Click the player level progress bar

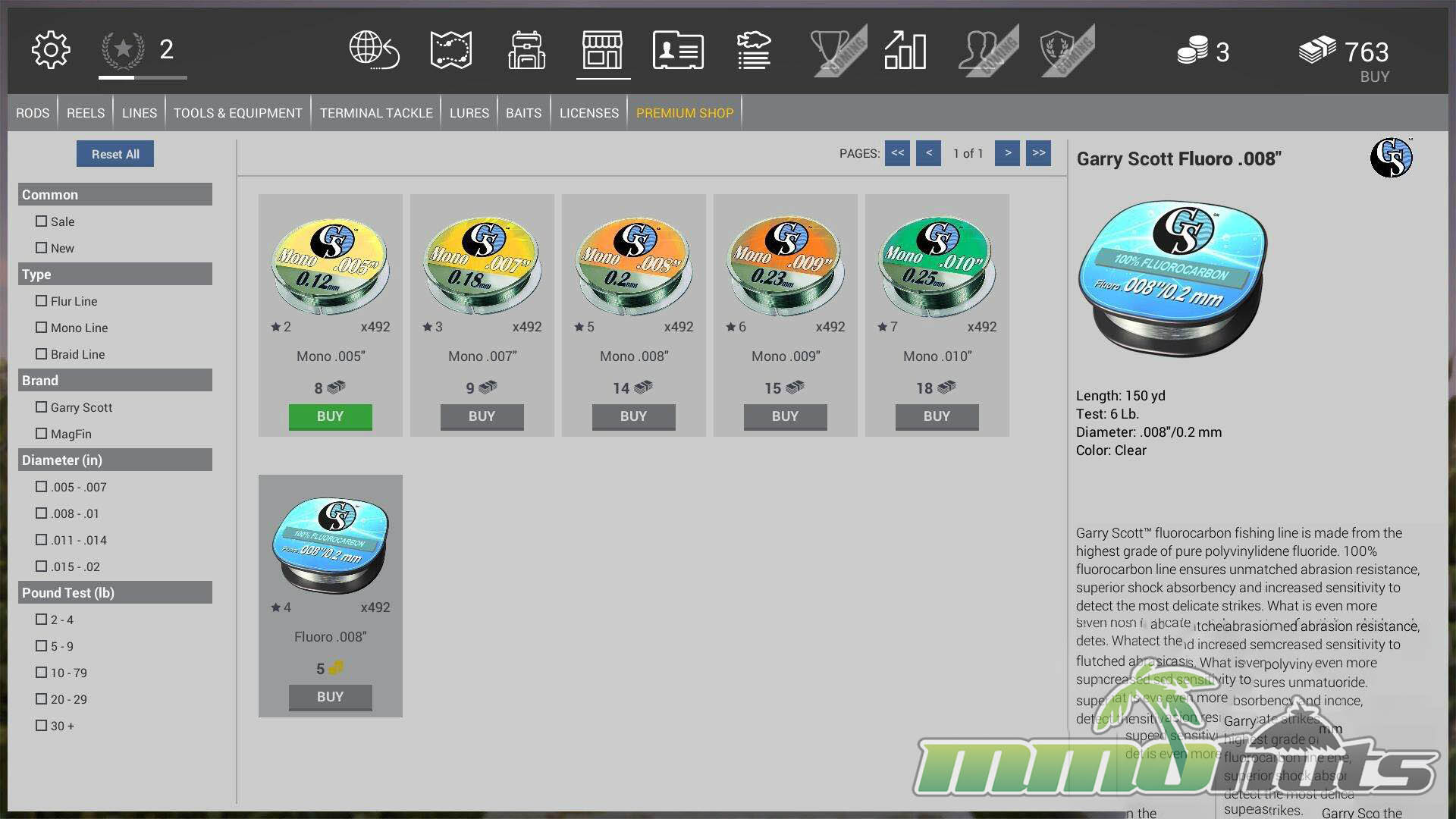coord(143,77)
